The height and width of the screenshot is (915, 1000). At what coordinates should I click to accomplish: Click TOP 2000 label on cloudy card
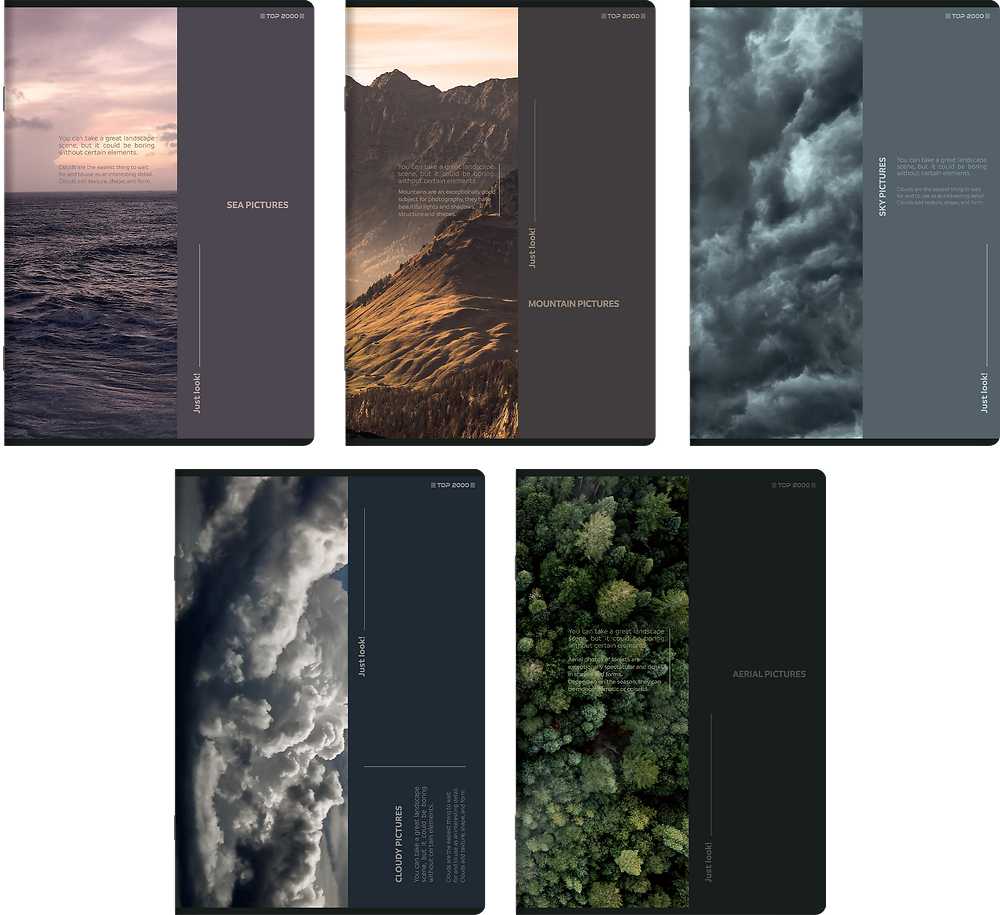(x=453, y=485)
